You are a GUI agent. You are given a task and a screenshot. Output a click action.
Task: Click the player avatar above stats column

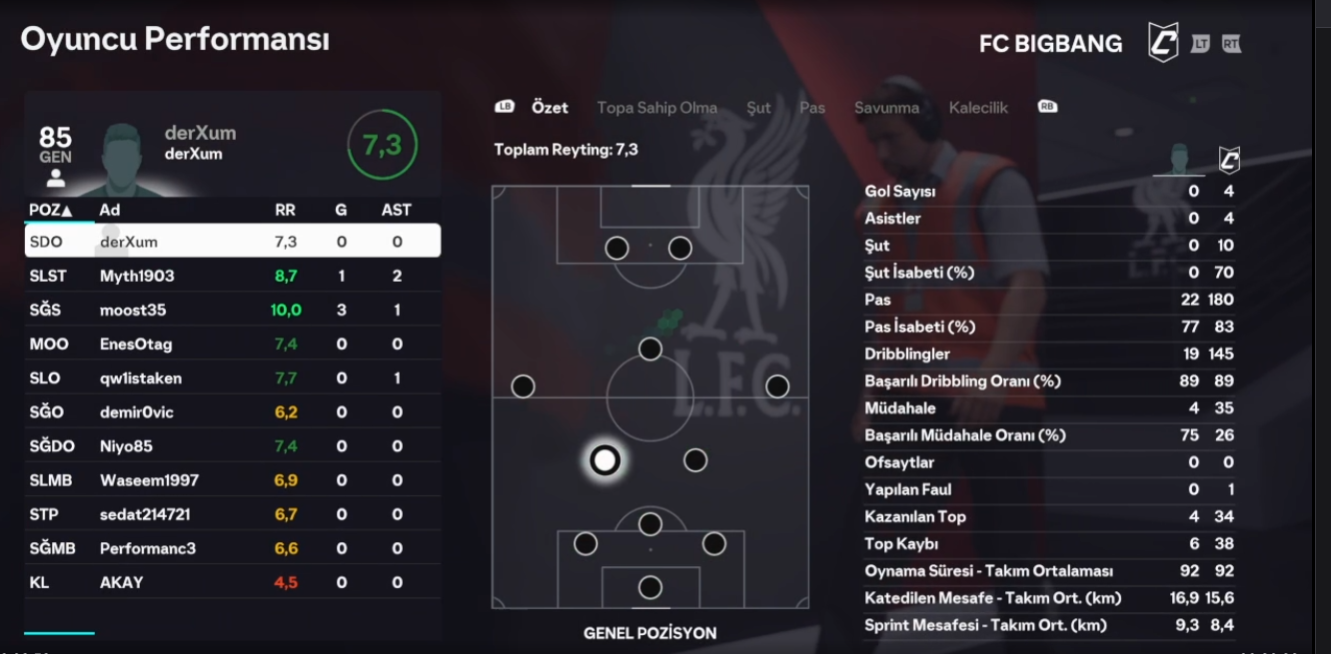pos(1179,160)
